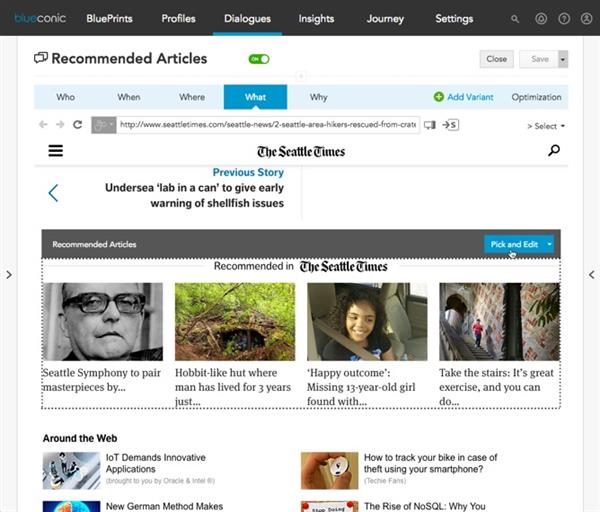Reload the previewed page
Viewport: 600px width, 512px height.
point(78,124)
